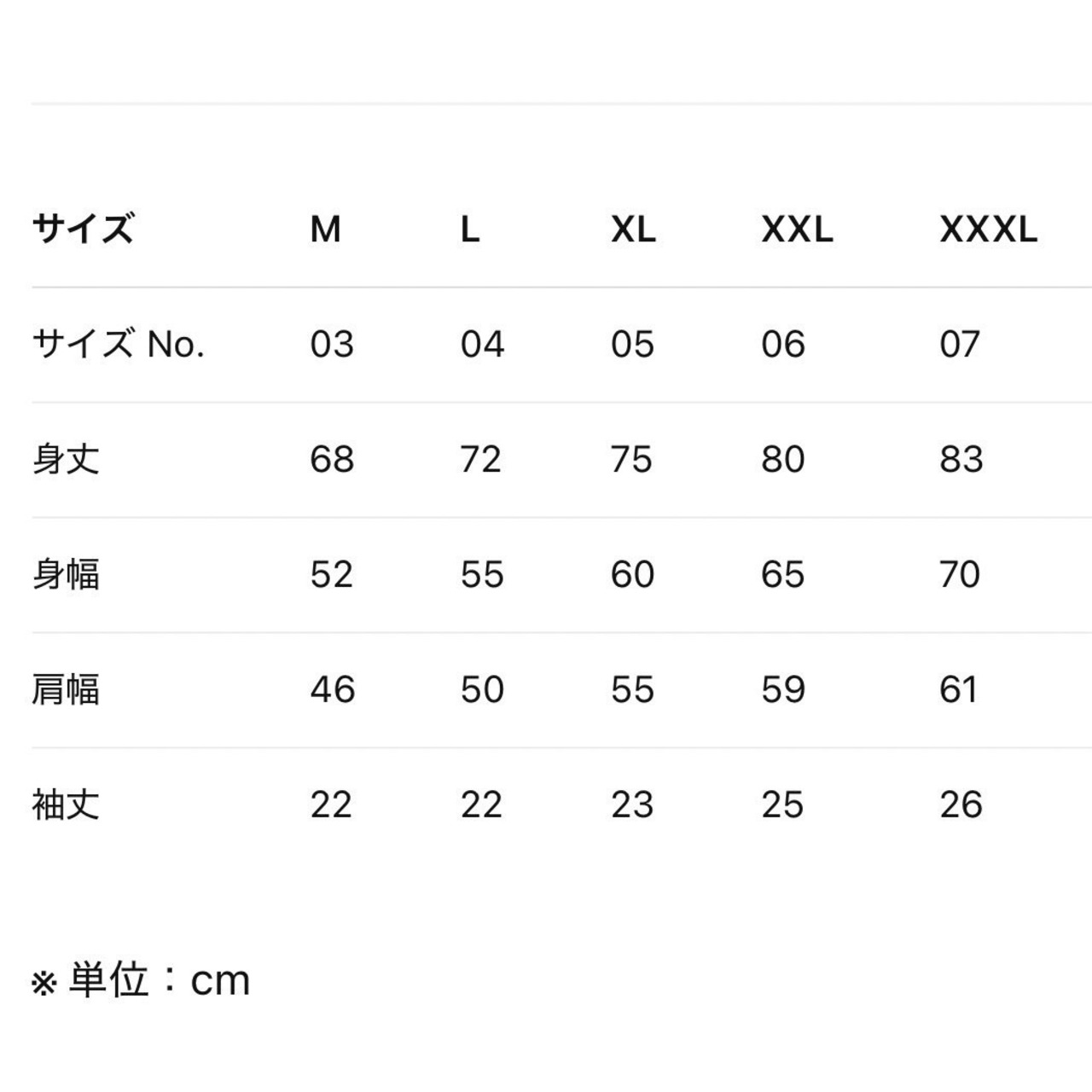Click the サイズ No. row label
Image resolution: width=1092 pixels, height=1092 pixels.
click(x=119, y=345)
